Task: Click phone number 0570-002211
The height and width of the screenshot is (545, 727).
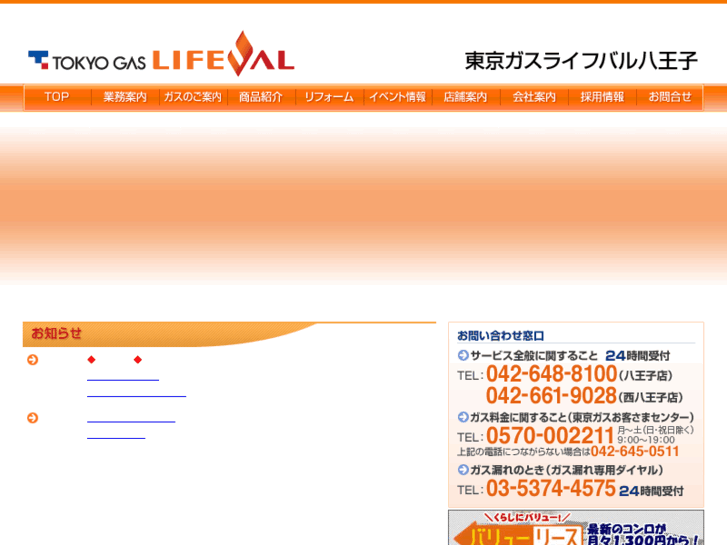Action: 550,436
